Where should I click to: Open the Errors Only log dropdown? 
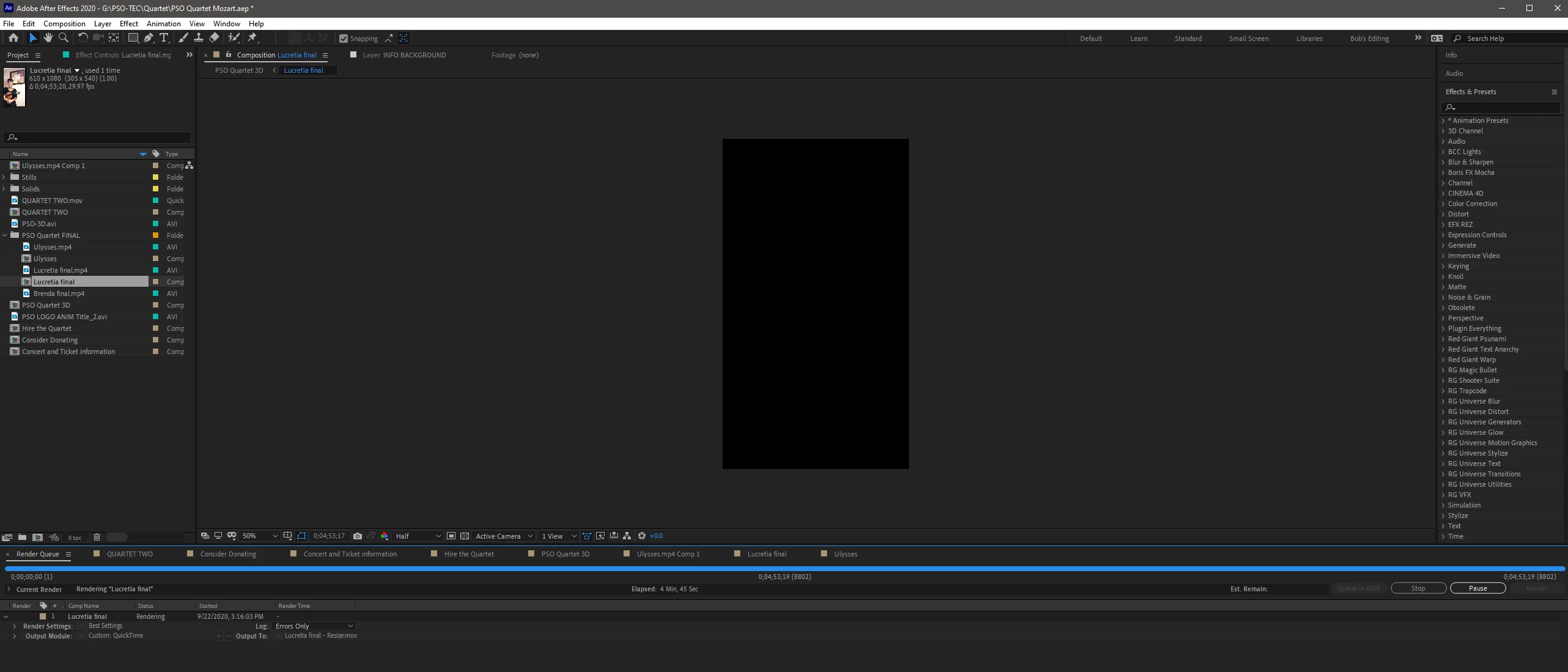314,626
